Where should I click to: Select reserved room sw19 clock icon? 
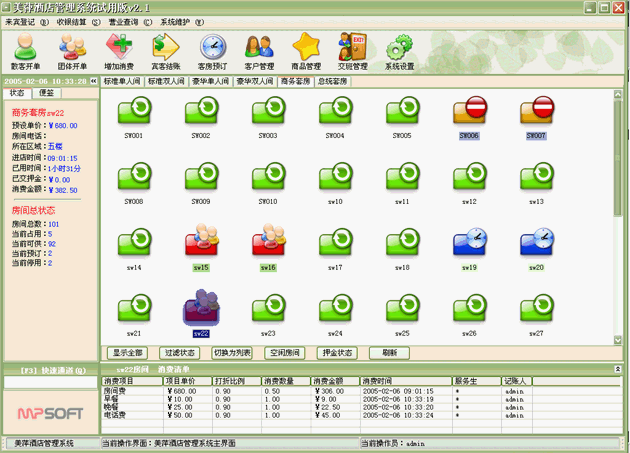[x=471, y=243]
